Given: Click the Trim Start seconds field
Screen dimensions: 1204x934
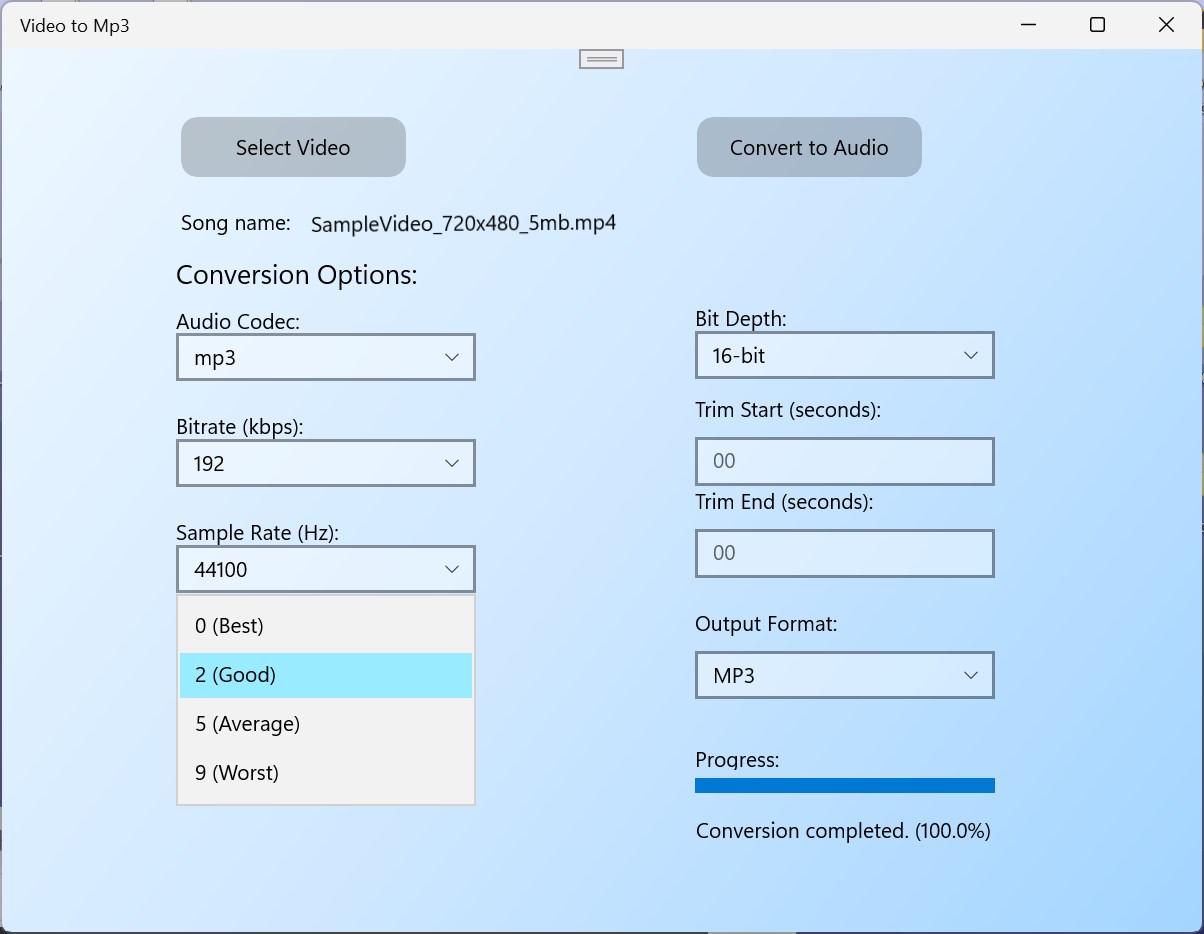Looking at the screenshot, I should coord(844,461).
